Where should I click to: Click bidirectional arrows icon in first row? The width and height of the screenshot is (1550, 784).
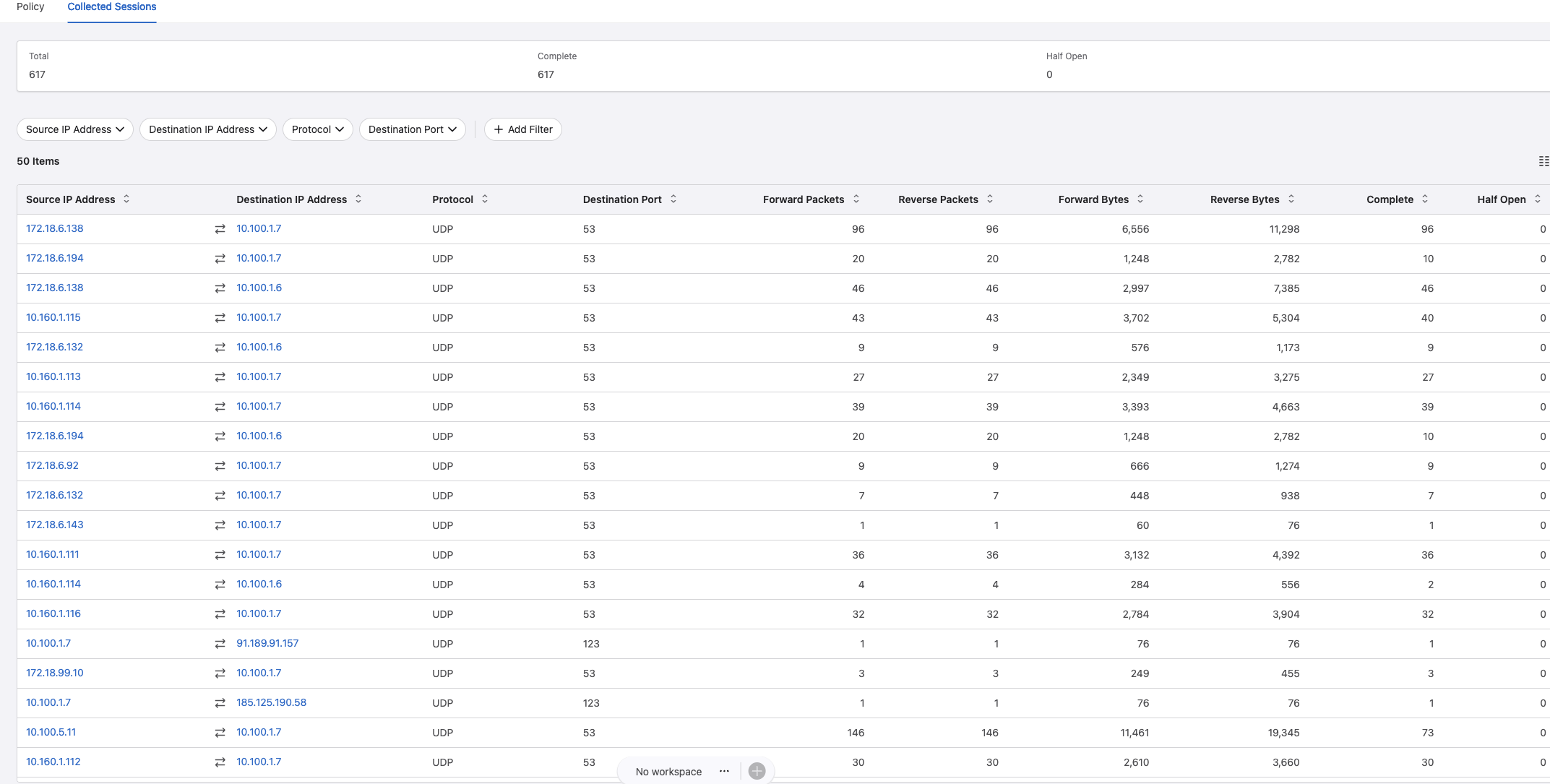[x=220, y=229]
